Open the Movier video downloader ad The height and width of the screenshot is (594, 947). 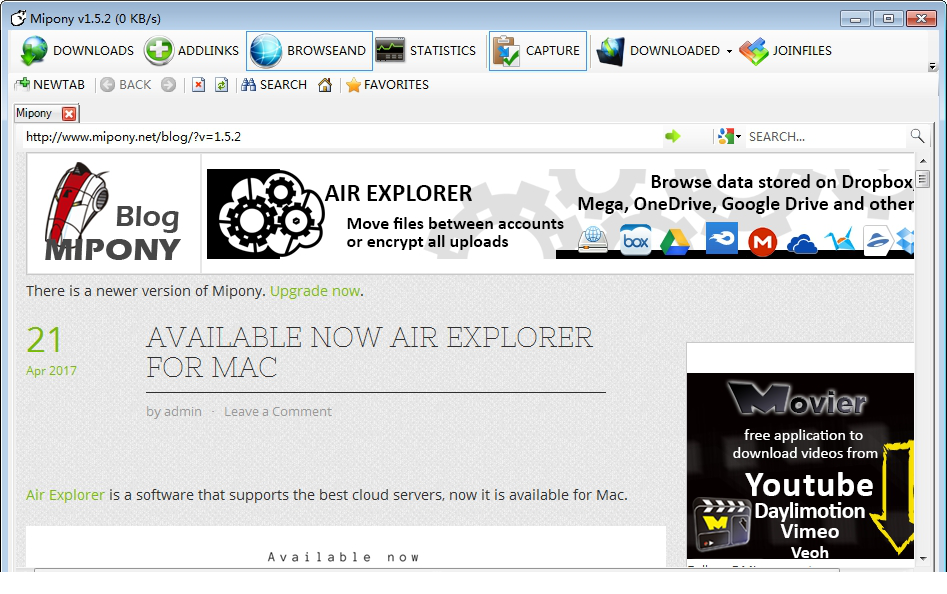tap(800, 465)
